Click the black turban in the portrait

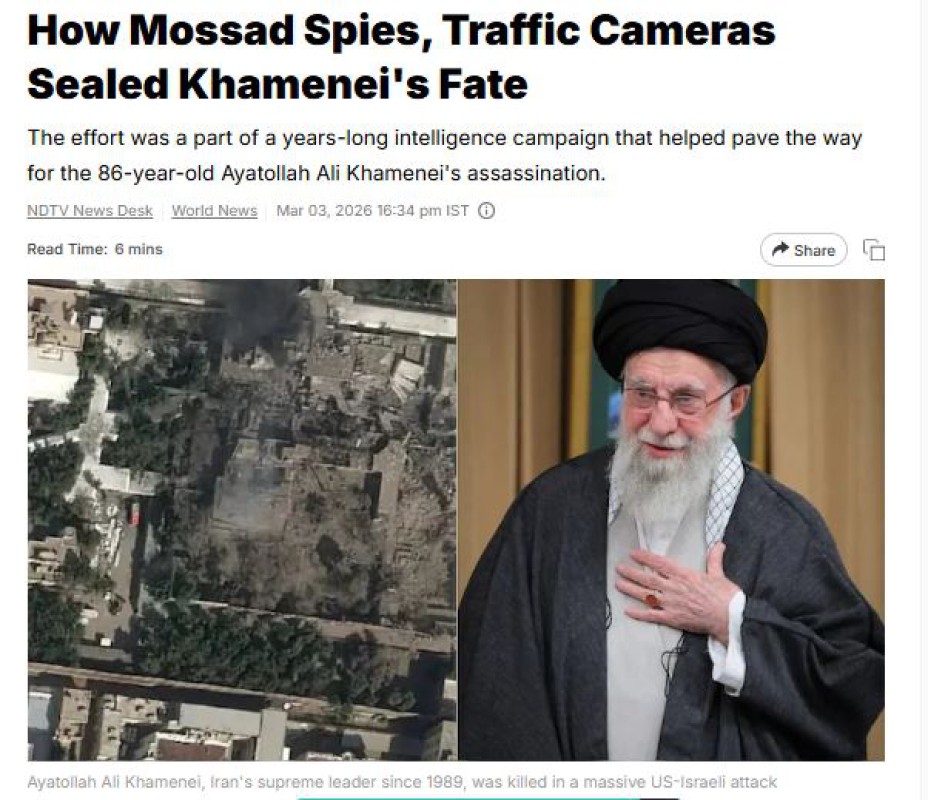[x=679, y=328]
